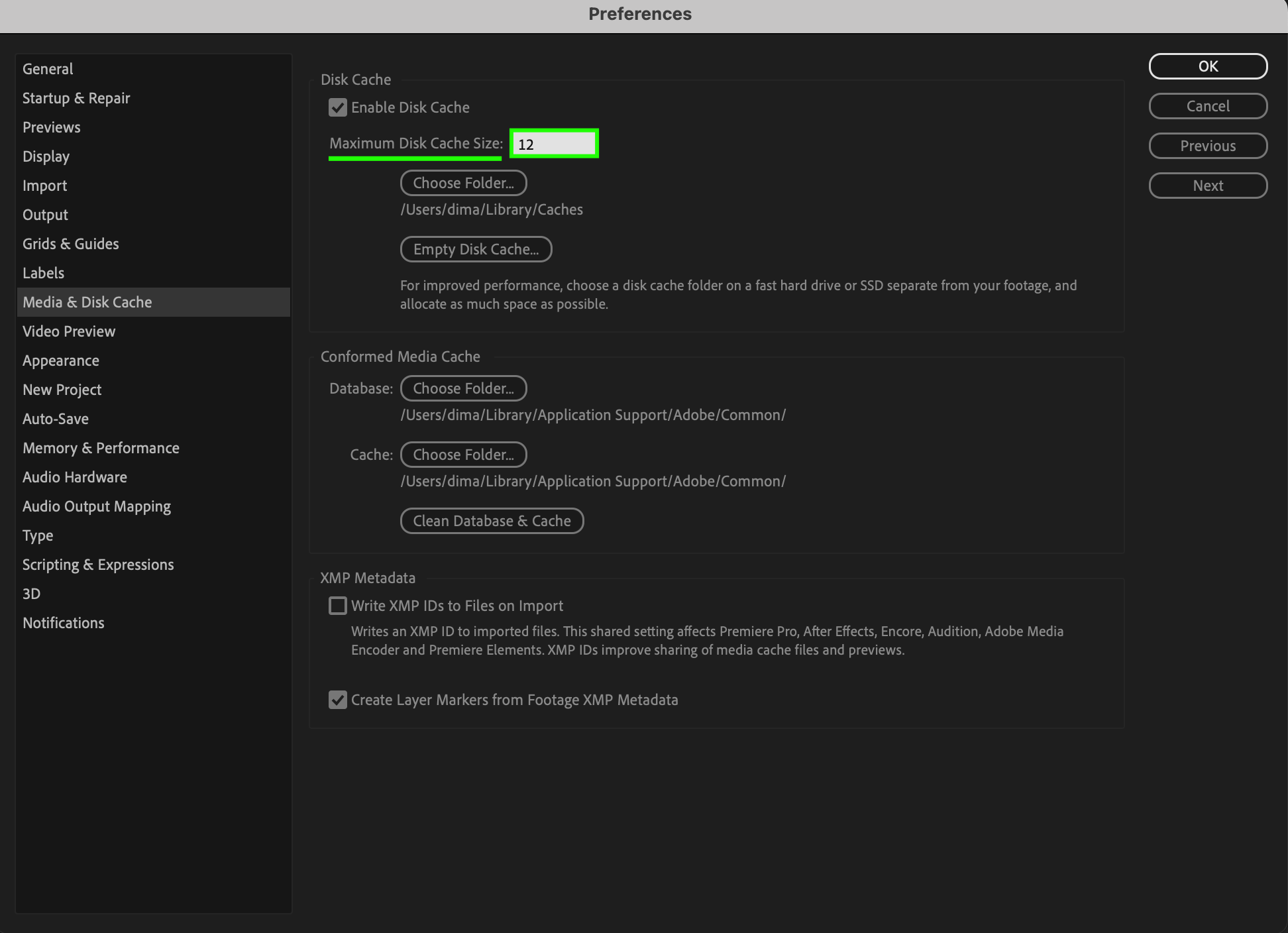This screenshot has height=933, width=1288.
Task: Select the Notifications category
Action: pos(64,623)
